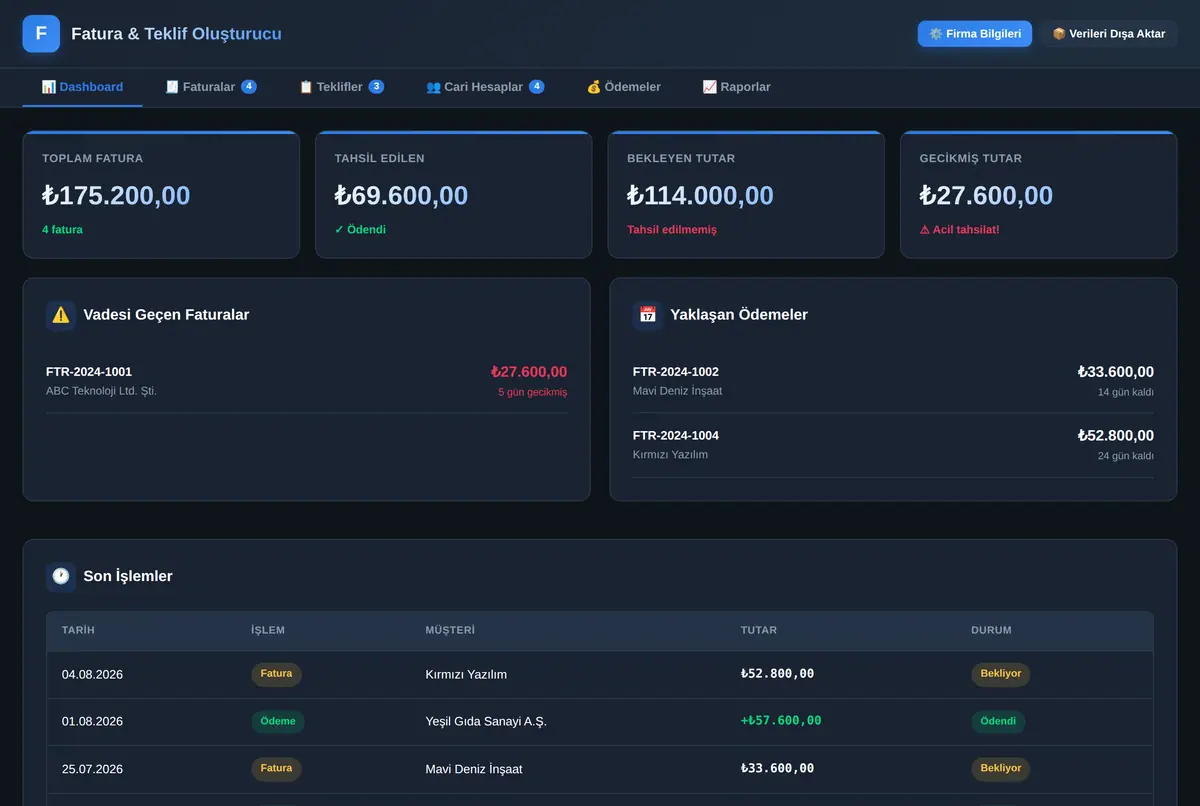The width and height of the screenshot is (1200, 806).
Task: Click the blue F app logo
Action: coord(41,34)
